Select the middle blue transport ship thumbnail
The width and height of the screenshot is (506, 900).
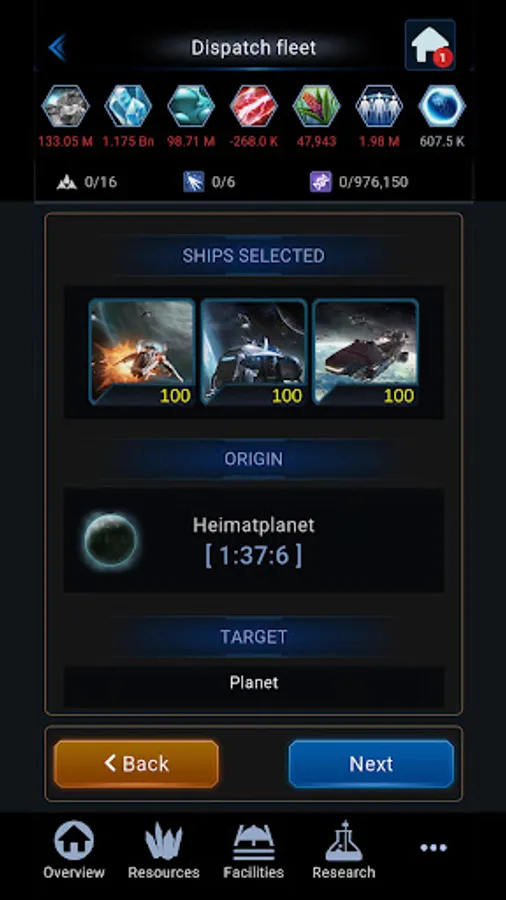[x=254, y=352]
